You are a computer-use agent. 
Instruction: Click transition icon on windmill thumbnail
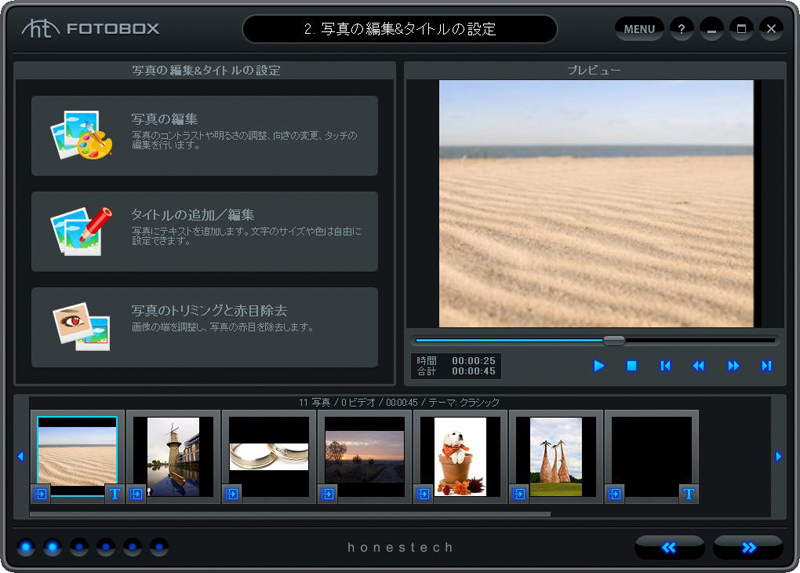point(136,494)
